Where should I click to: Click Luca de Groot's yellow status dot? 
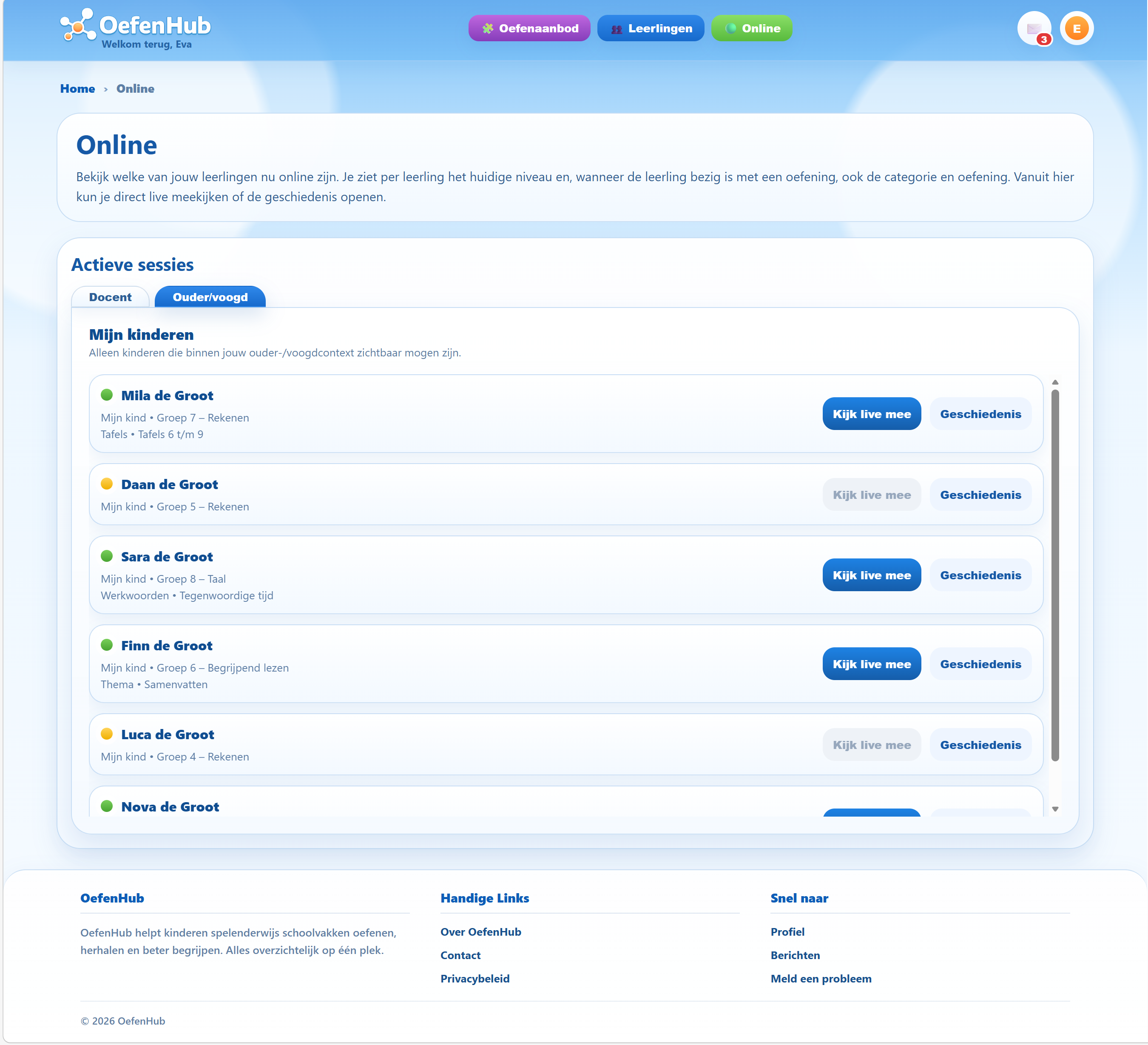click(106, 734)
